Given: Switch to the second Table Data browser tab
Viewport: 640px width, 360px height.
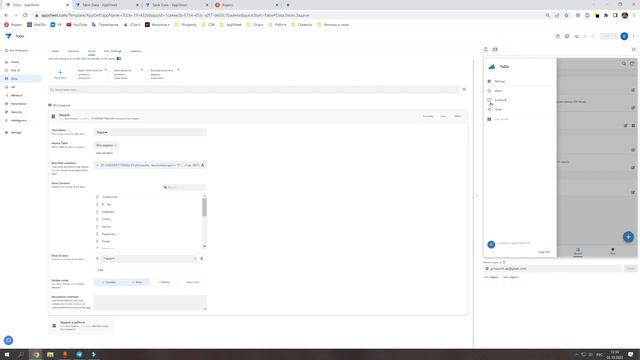Looking at the screenshot, I should (176, 5).
